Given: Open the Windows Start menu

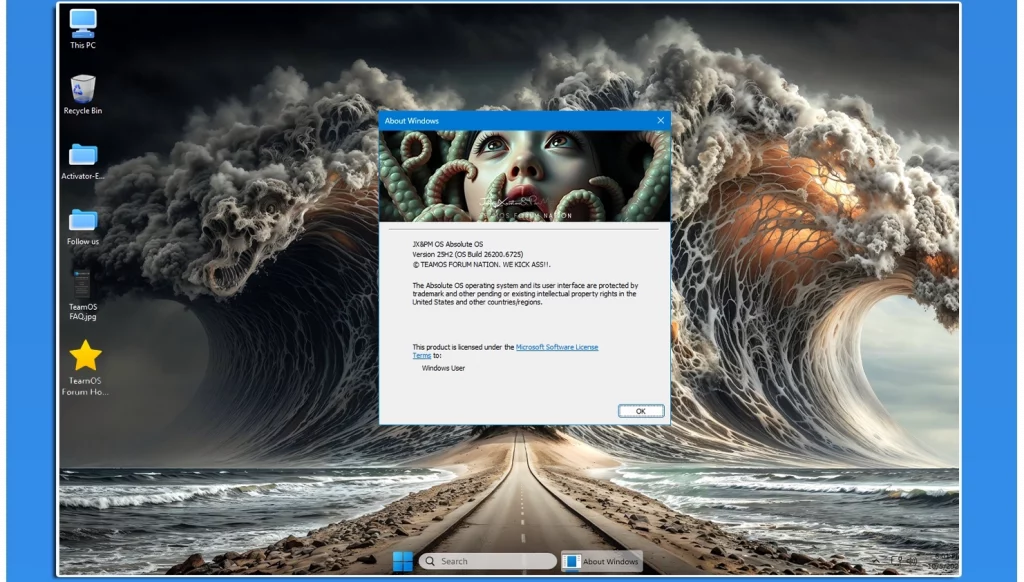Looking at the screenshot, I should click(x=402, y=561).
